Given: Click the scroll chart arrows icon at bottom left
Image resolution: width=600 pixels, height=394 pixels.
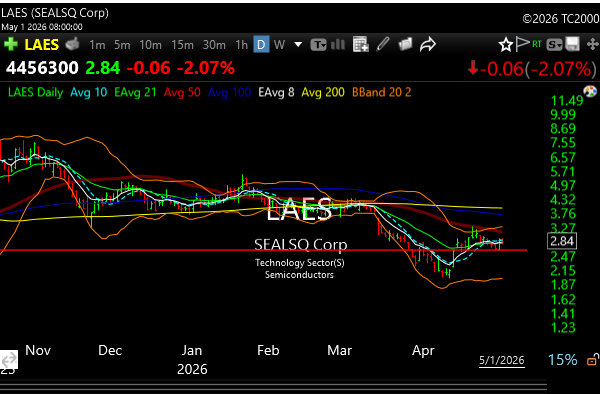Looking at the screenshot, I should click(x=9, y=360).
